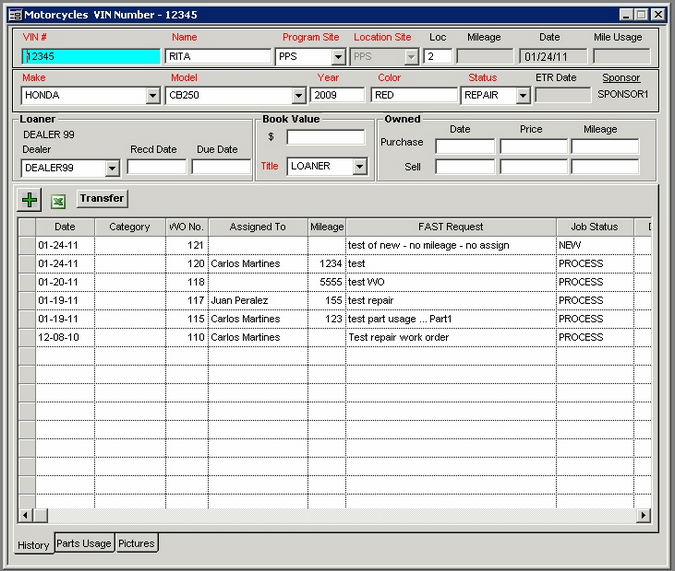Open the Pictures tab

[x=136, y=544]
